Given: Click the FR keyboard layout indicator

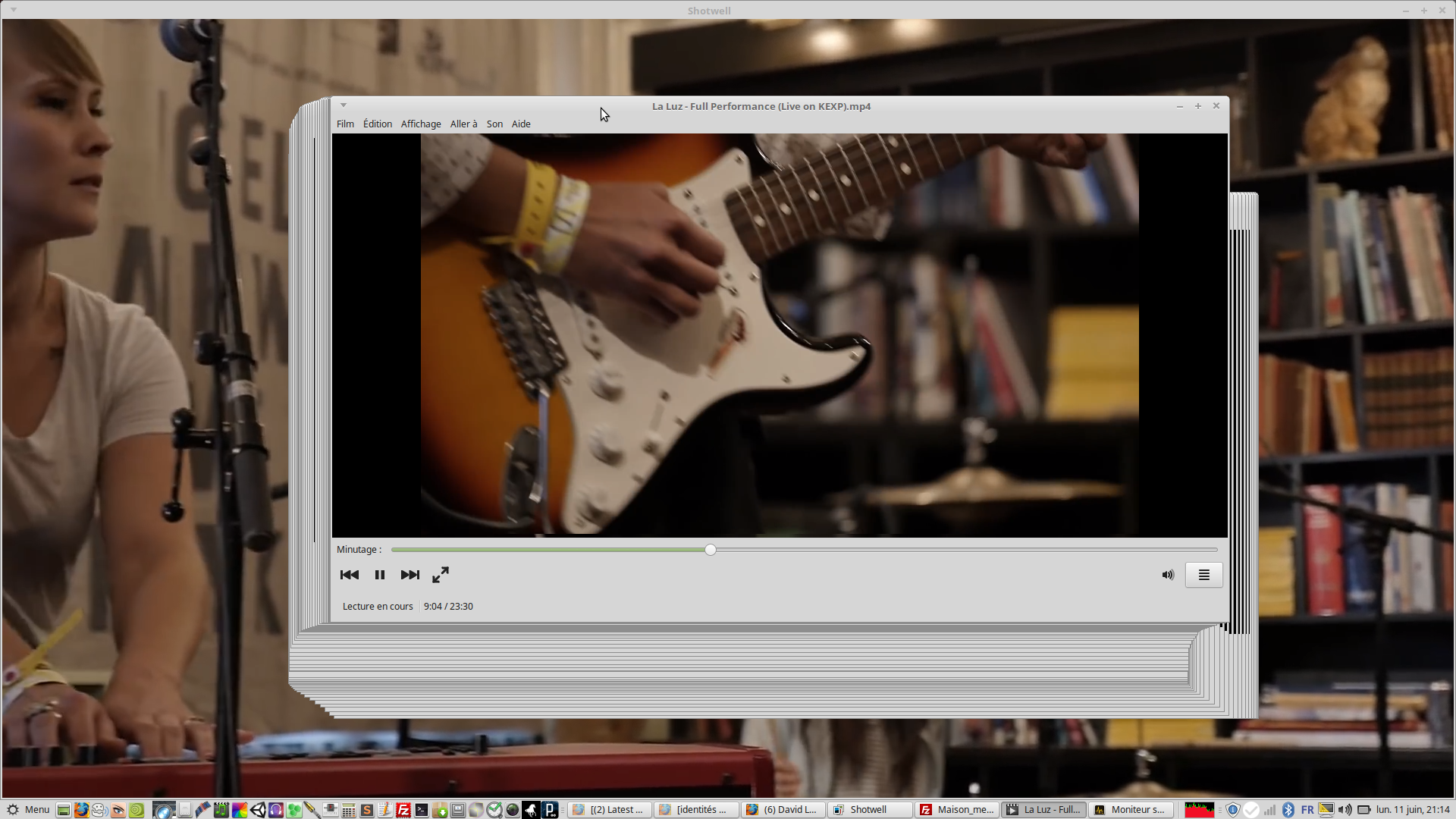Looking at the screenshot, I should (x=1307, y=809).
